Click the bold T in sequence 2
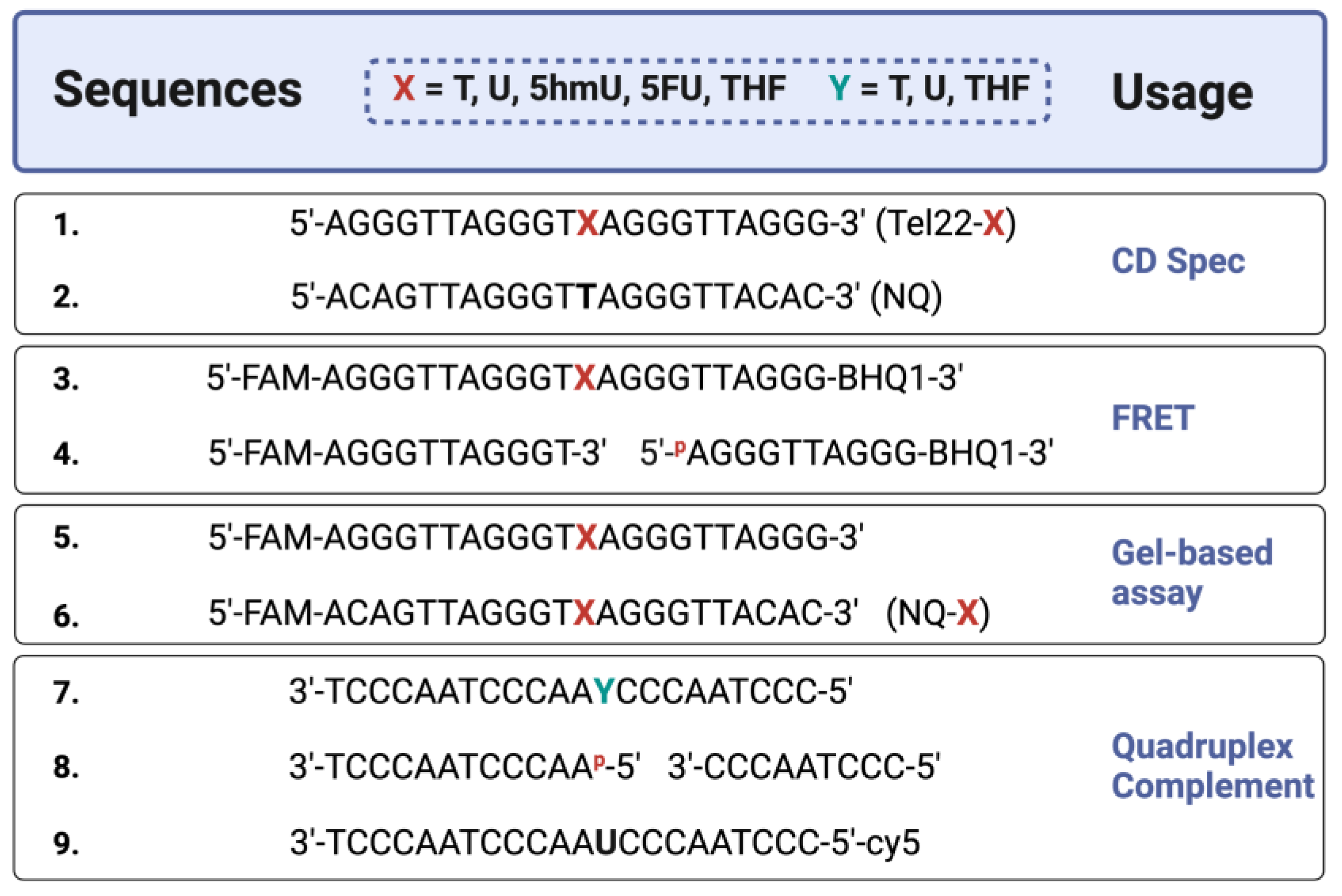The height and width of the screenshot is (896, 1342). click(x=586, y=297)
